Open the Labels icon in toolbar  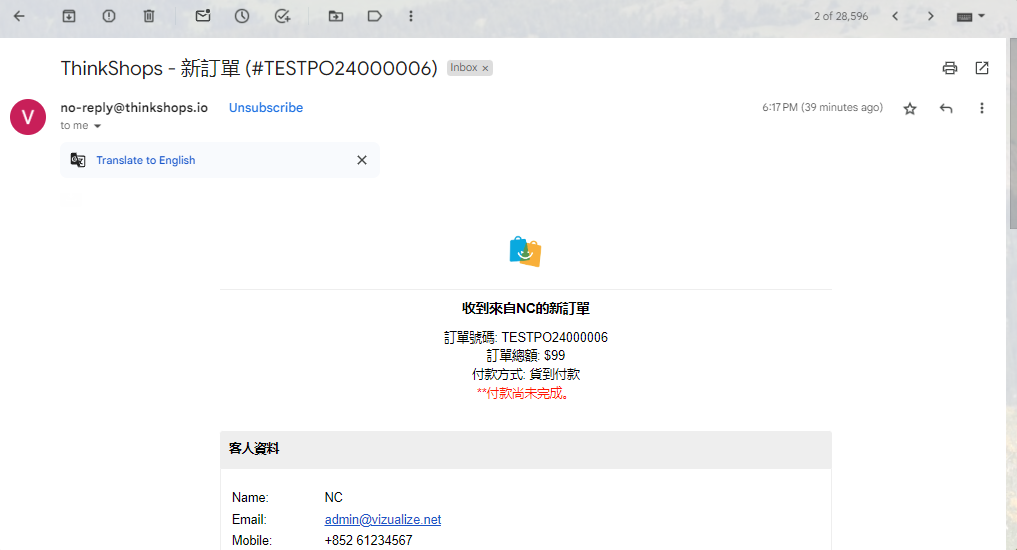tap(375, 16)
